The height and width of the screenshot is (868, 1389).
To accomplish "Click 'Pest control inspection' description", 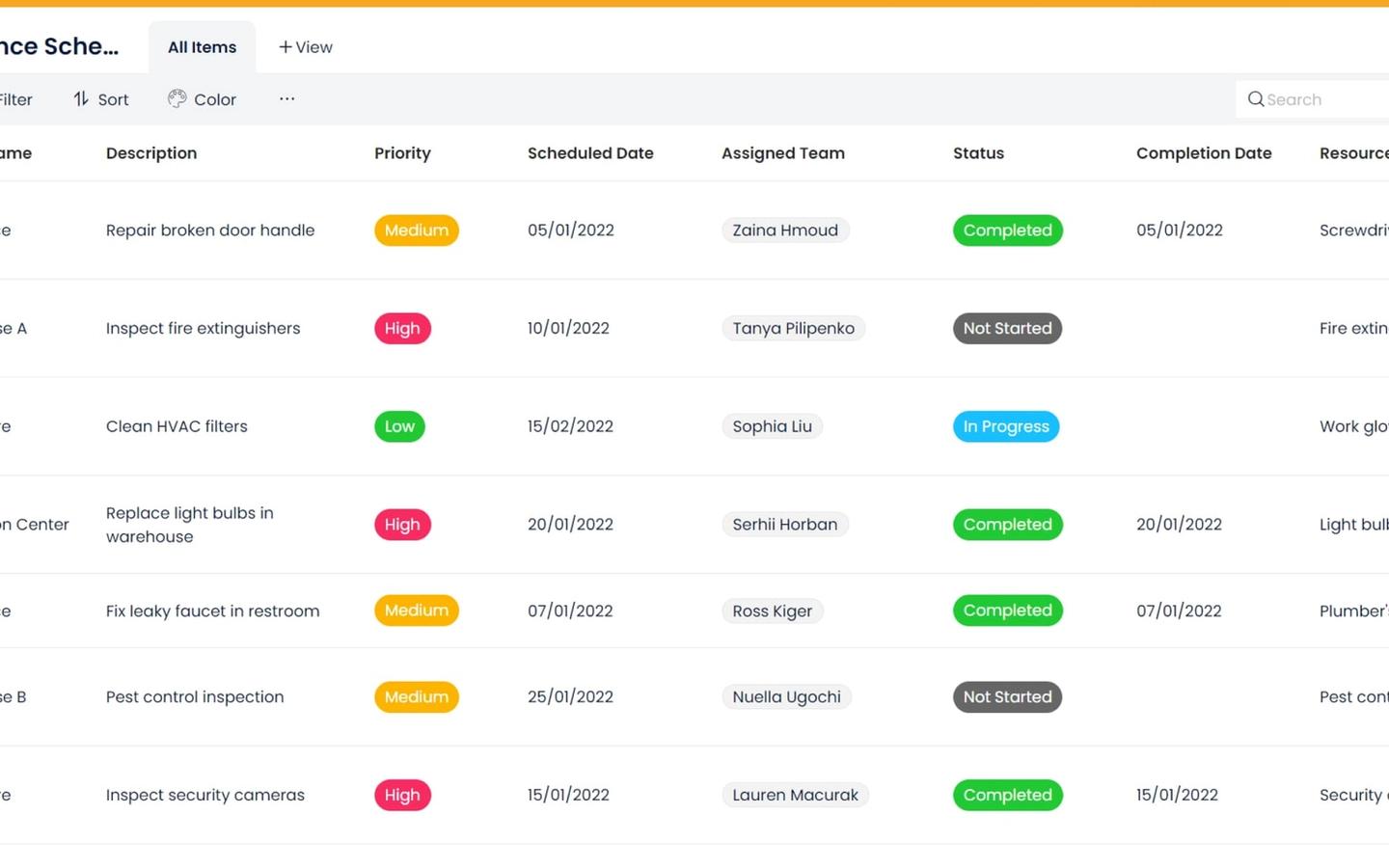I will pyautogui.click(x=195, y=697).
